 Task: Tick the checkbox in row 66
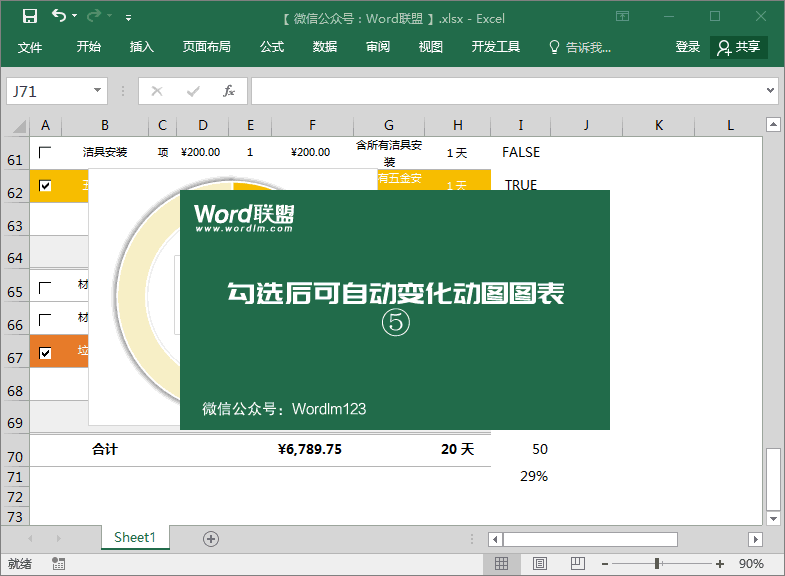point(45,320)
